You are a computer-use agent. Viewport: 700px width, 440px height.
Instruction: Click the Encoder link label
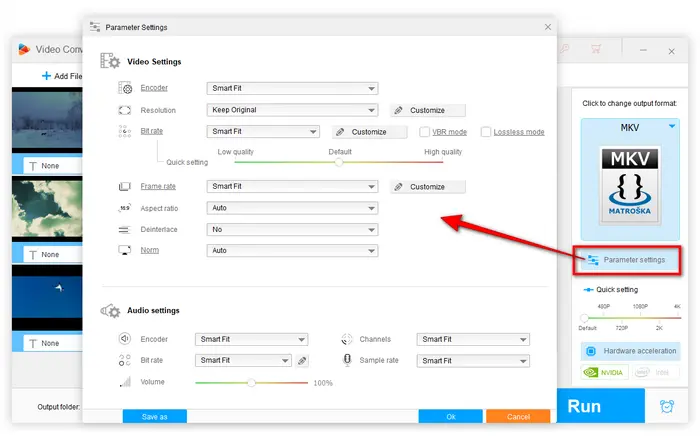(154, 88)
